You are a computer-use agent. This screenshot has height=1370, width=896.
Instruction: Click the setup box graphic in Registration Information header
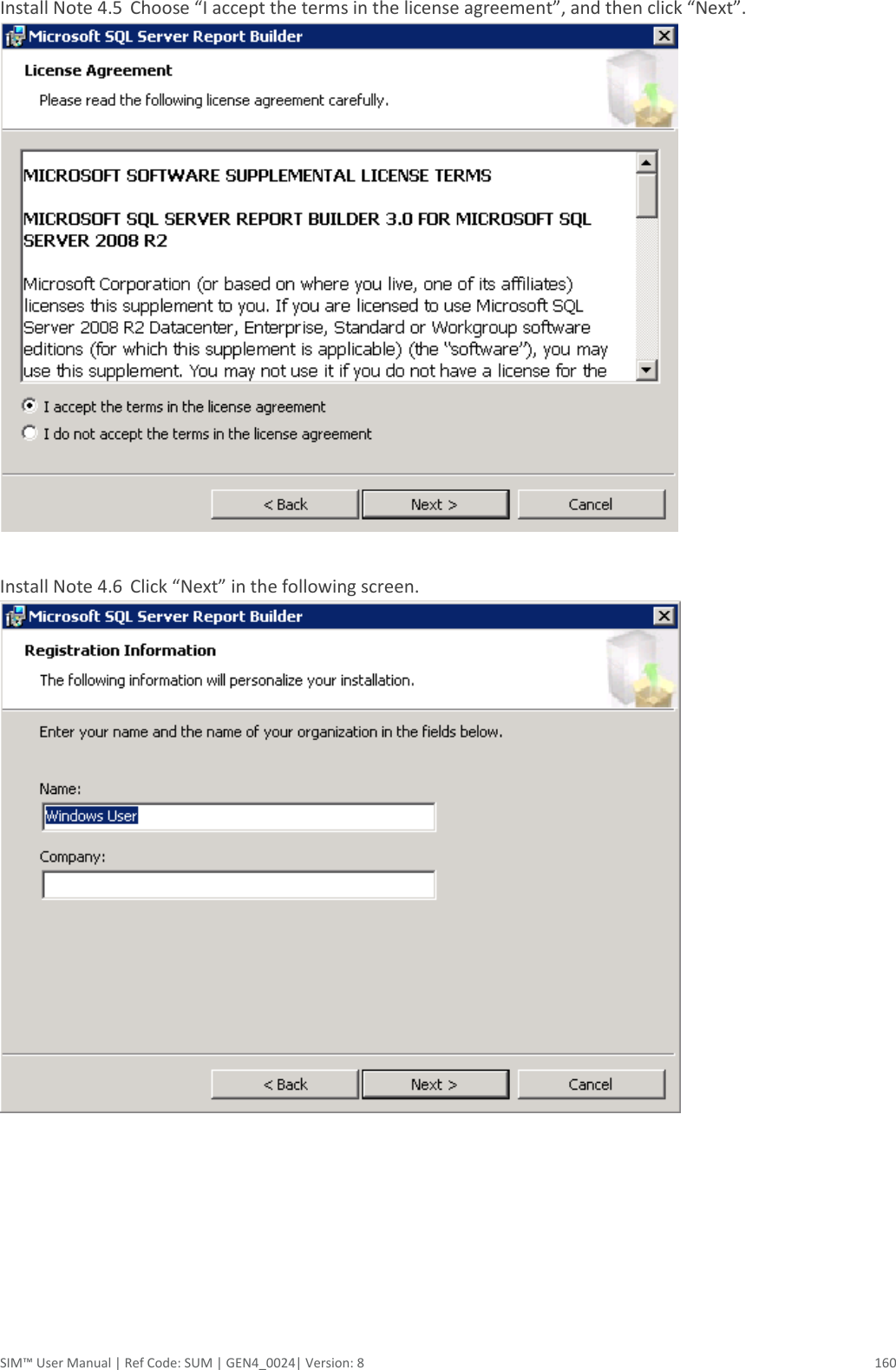(641, 669)
